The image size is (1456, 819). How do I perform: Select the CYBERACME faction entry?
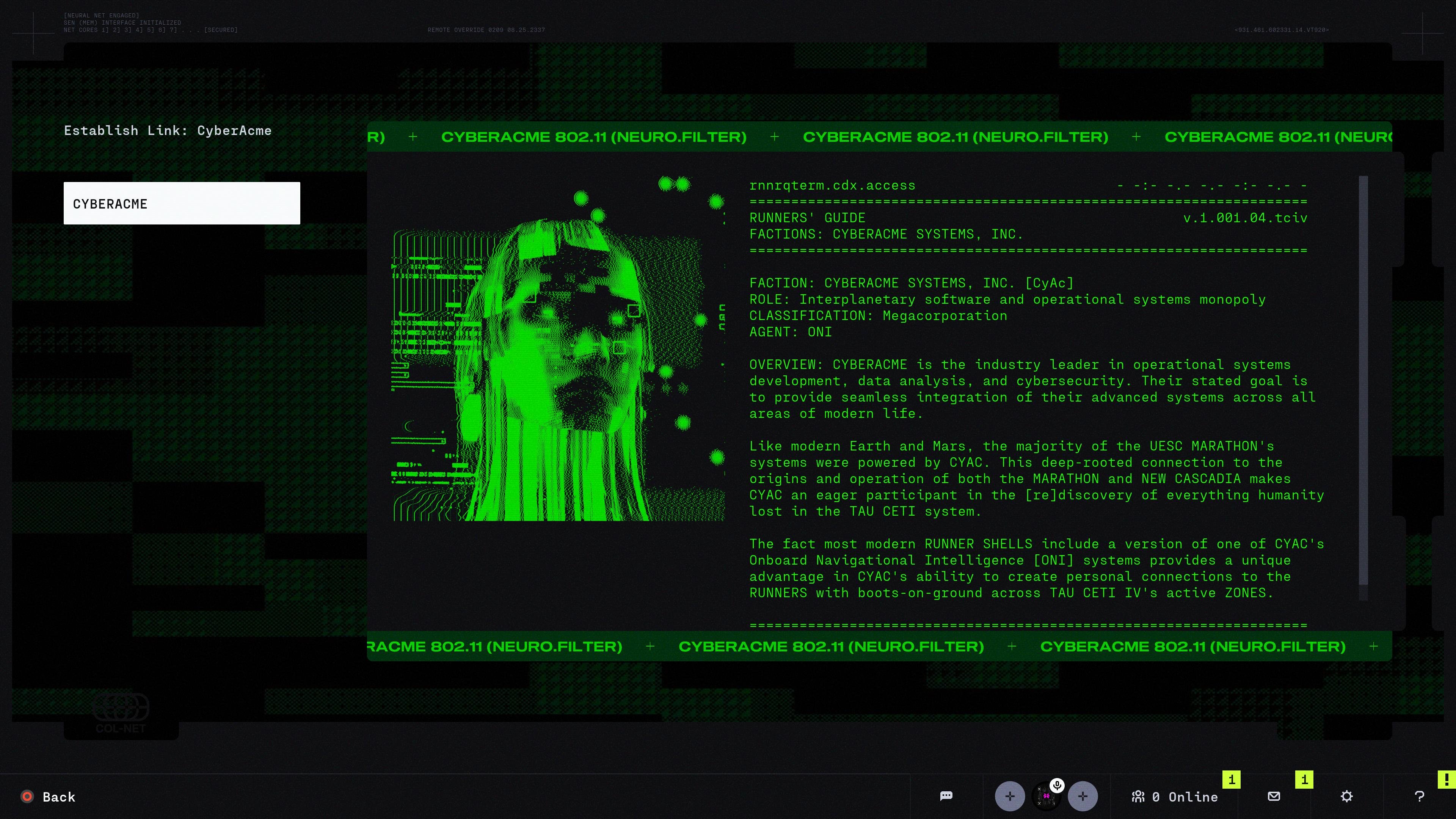pos(182,204)
